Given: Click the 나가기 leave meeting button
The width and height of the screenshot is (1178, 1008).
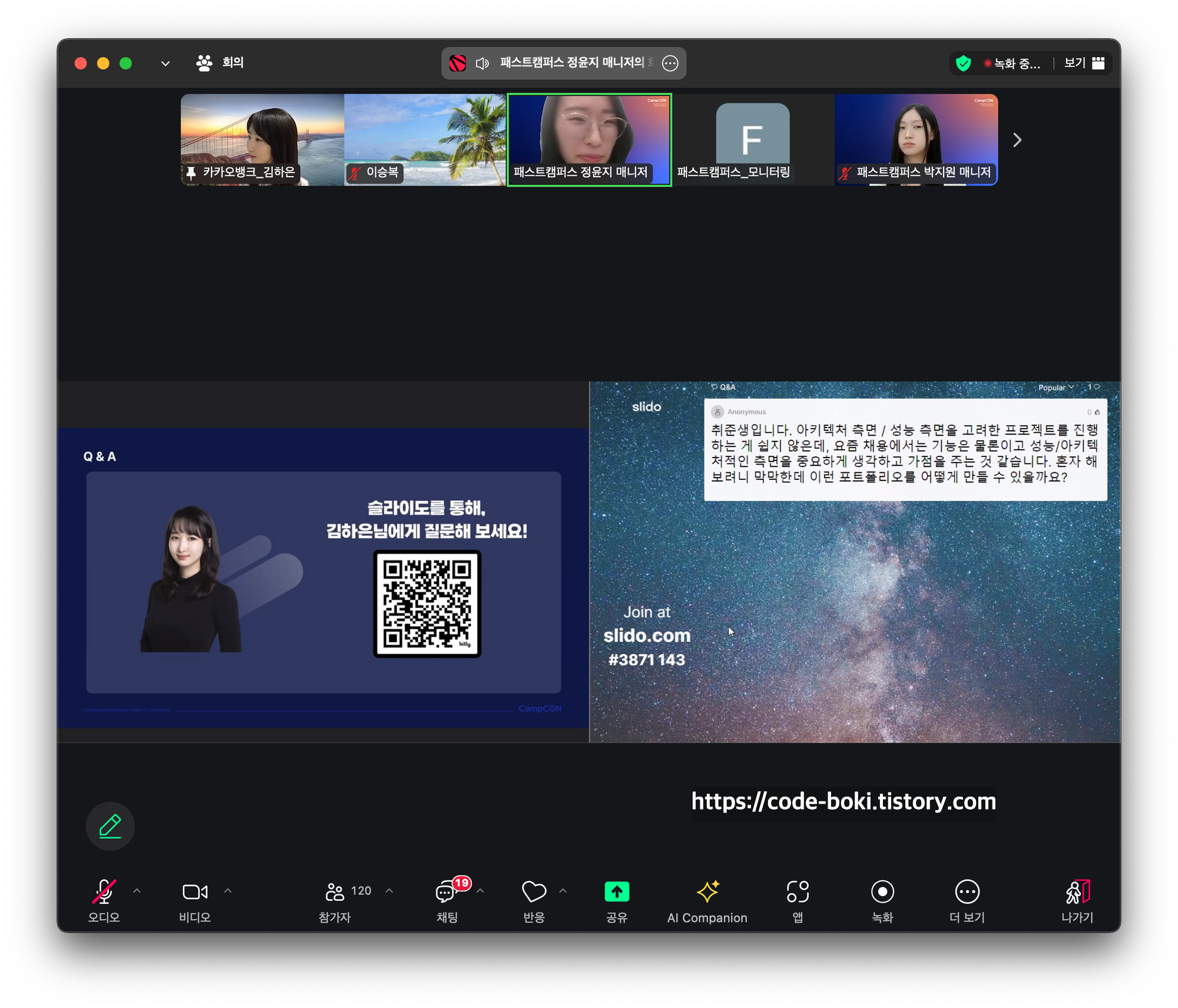Looking at the screenshot, I should point(1077,892).
